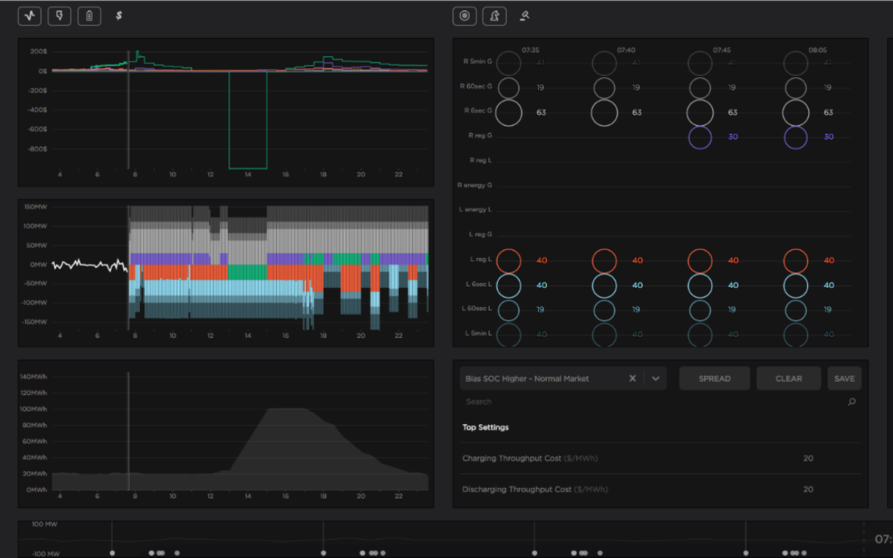Clear the Bias SOC Higher preset selection
Image resolution: width=893 pixels, height=558 pixels.
(x=632, y=379)
